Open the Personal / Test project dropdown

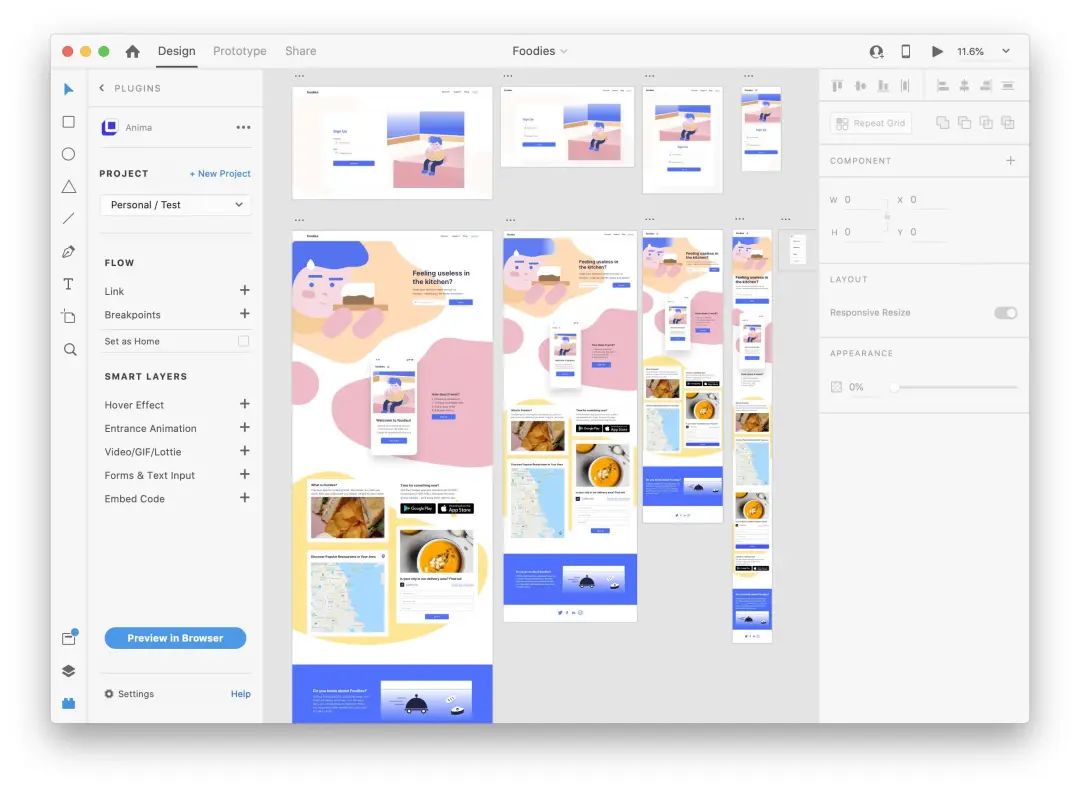coord(176,205)
